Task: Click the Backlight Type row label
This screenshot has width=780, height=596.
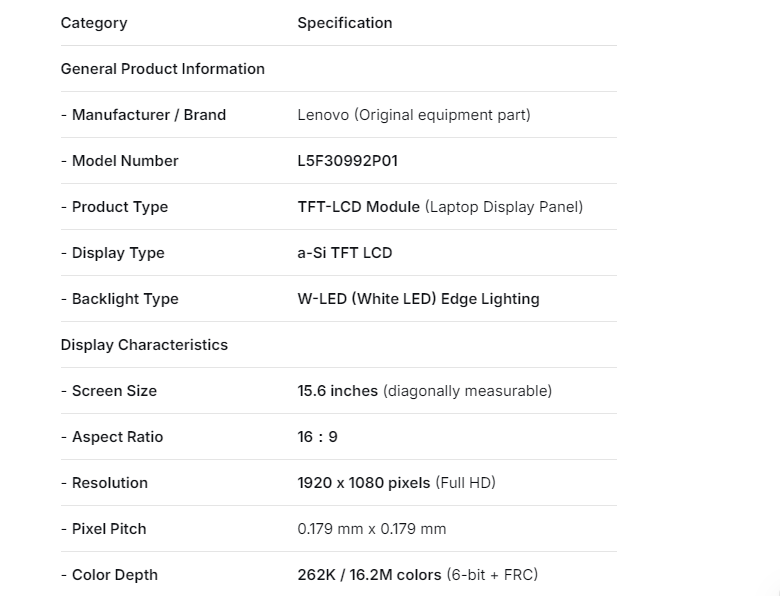Action: pos(119,299)
